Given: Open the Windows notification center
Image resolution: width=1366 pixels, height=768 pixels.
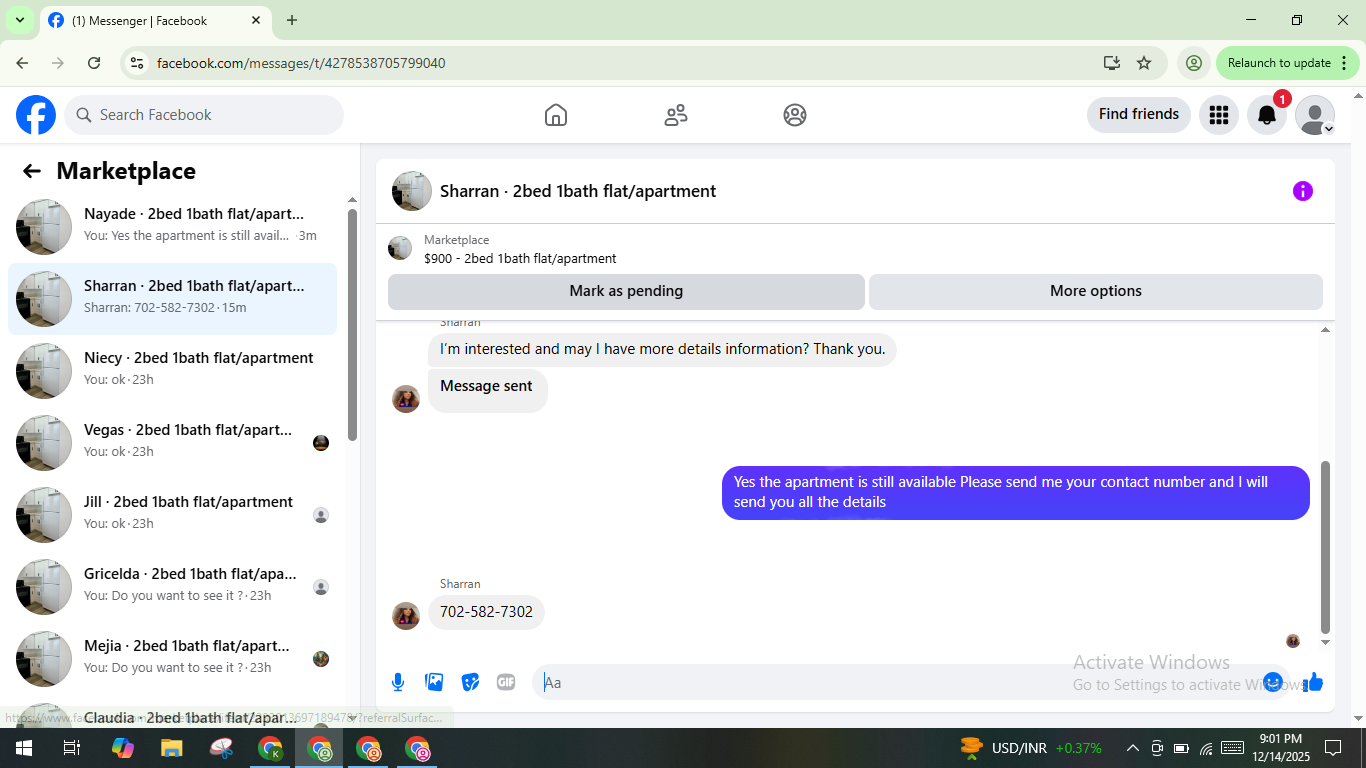Looking at the screenshot, I should coord(1333,748).
